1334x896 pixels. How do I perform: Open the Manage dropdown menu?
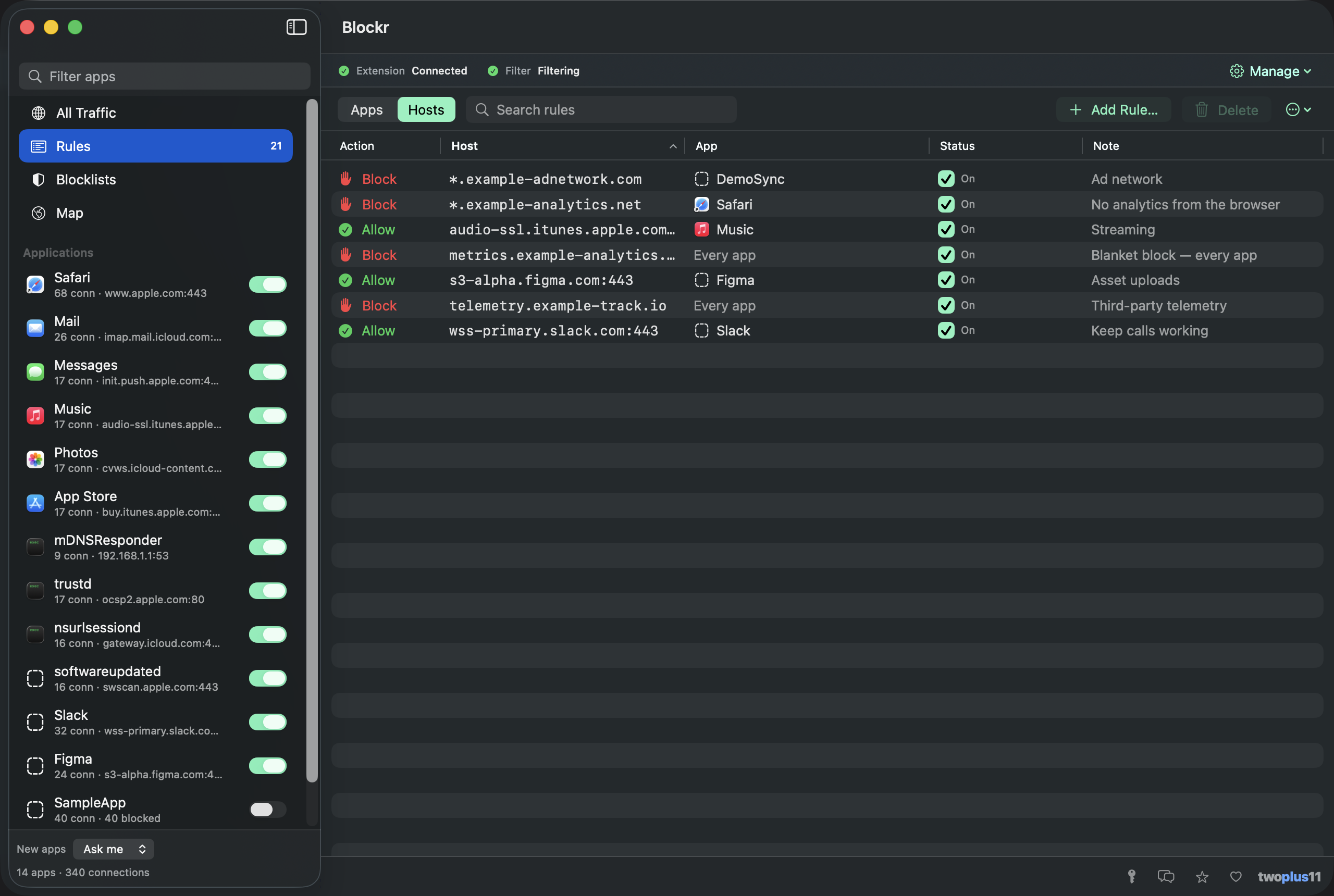(1271, 71)
